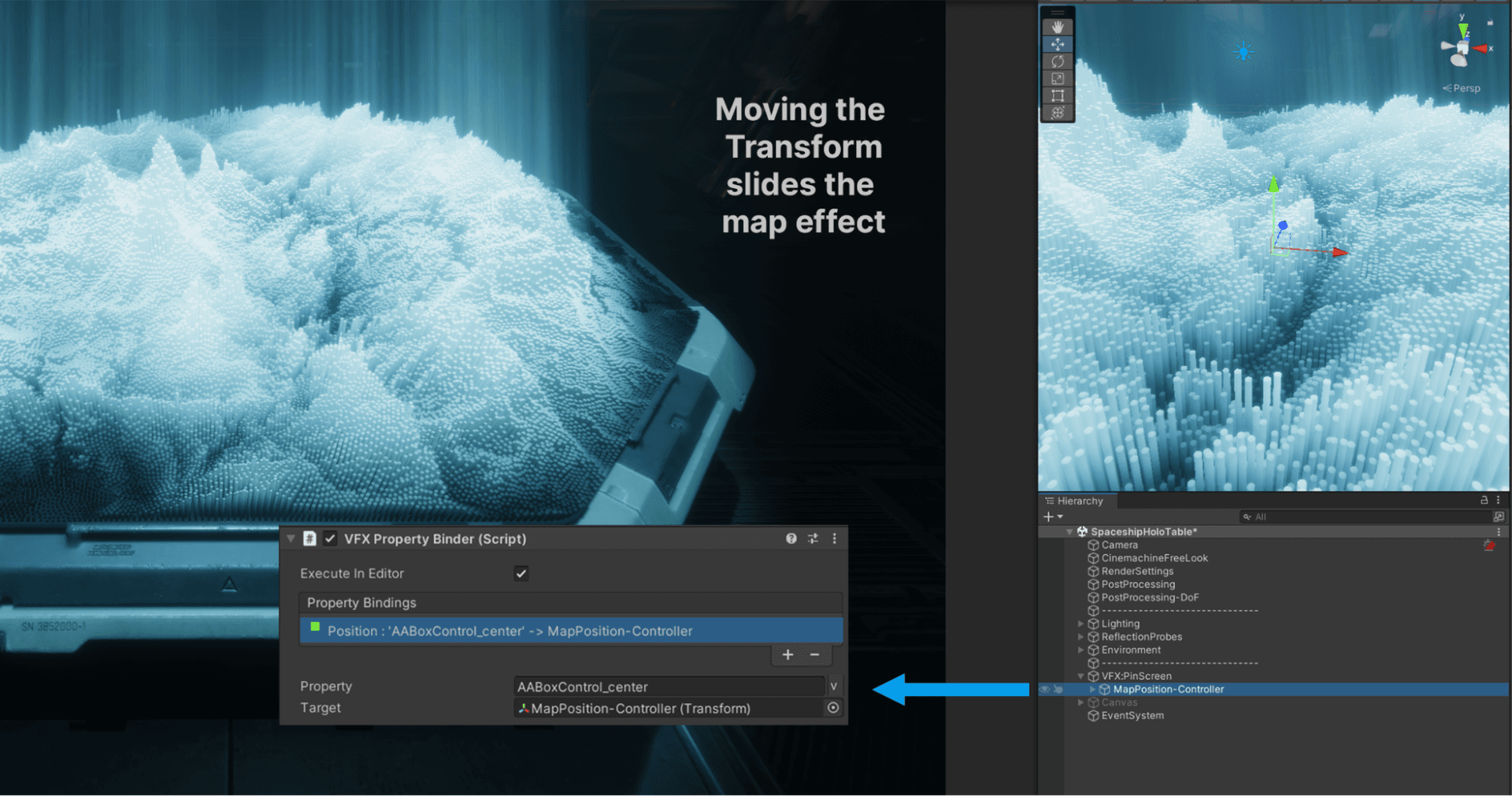Remove selected binding with the minus button
Screen dimensions: 1512x796
coord(815,654)
